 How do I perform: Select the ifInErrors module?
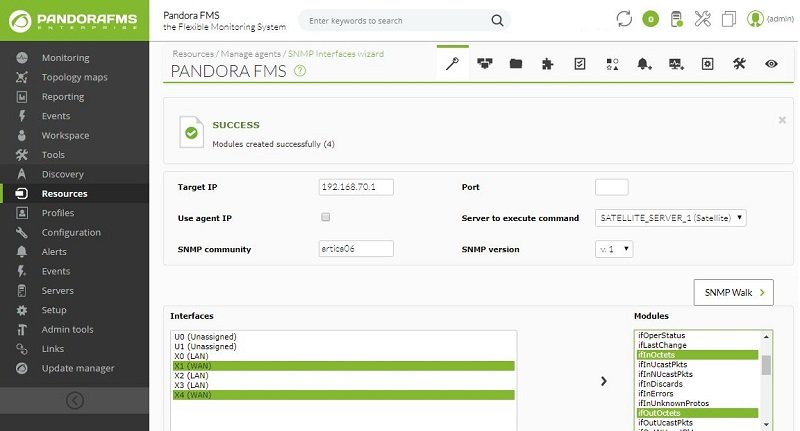[697, 393]
